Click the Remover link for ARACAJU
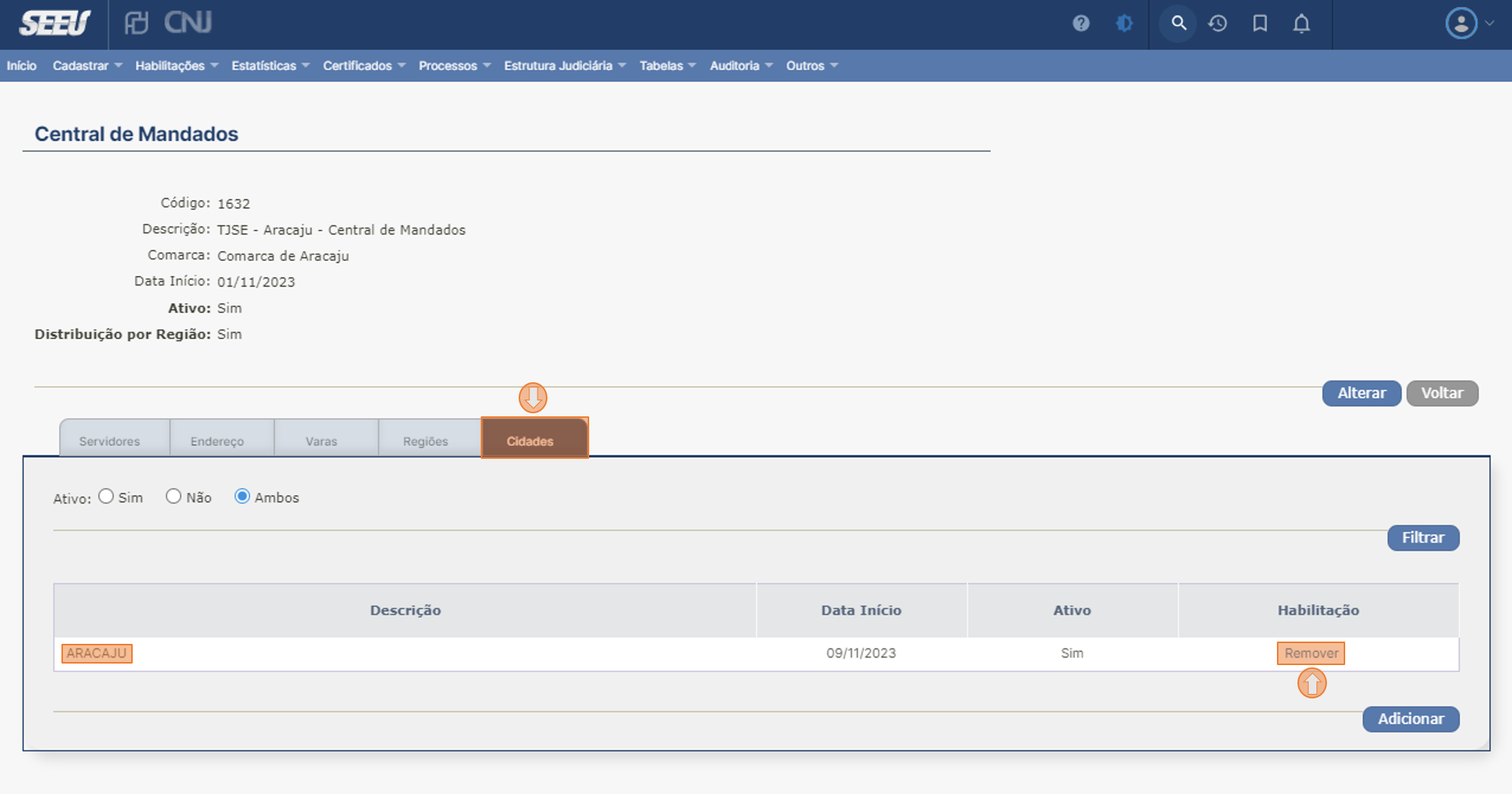 [x=1311, y=653]
